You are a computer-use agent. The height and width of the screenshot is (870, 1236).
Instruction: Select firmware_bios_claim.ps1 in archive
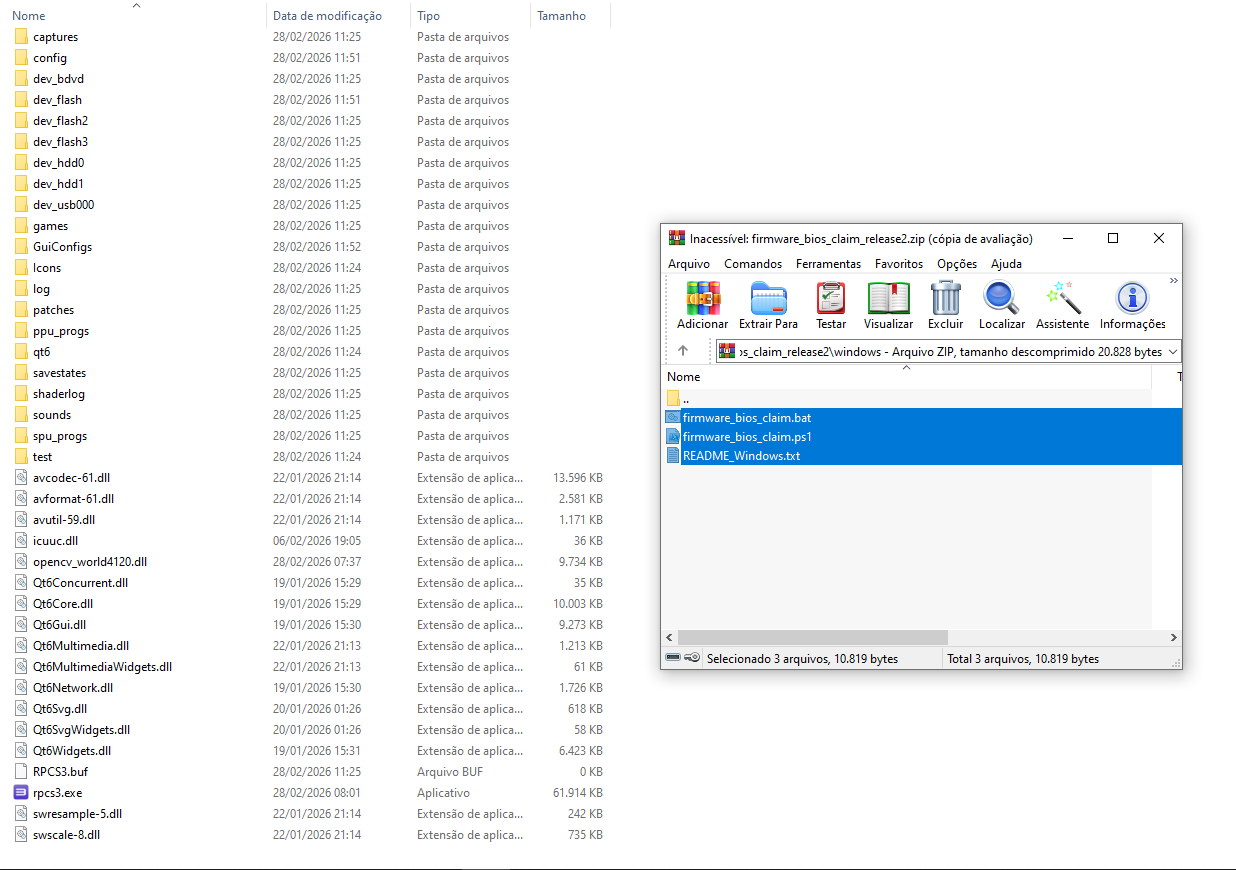pyautogui.click(x=746, y=436)
